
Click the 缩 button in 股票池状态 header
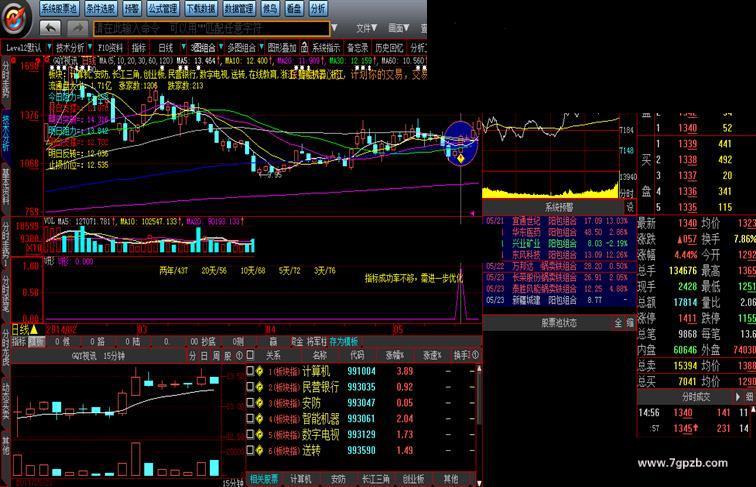click(630, 323)
